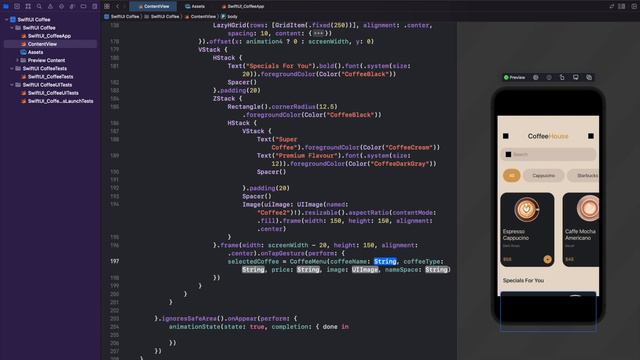Click highlighted String placeholder for coffeeName
The image size is (640, 360).
pyautogui.click(x=385, y=262)
